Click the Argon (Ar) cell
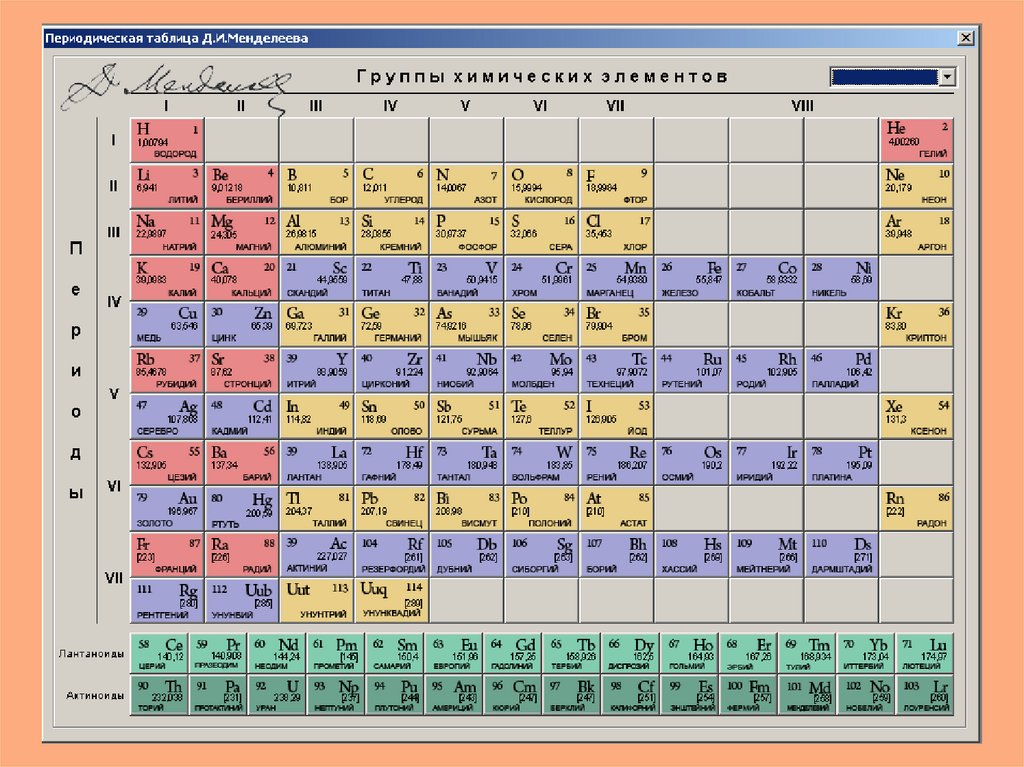 pos(916,233)
